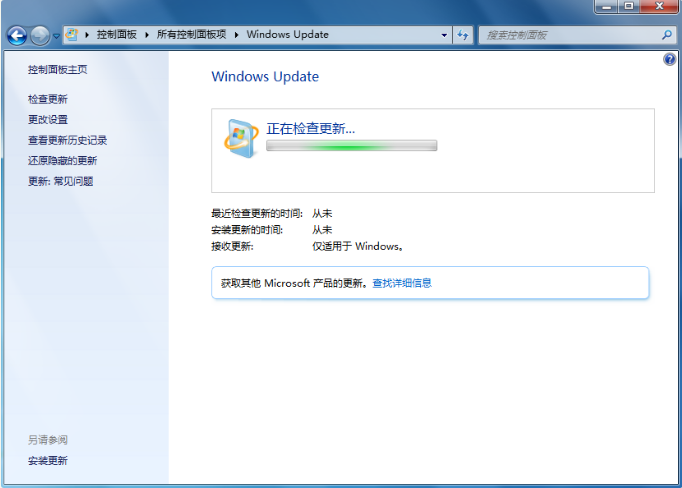The height and width of the screenshot is (488, 682).
Task: Click the Windows Update page heading
Action: [x=265, y=77]
